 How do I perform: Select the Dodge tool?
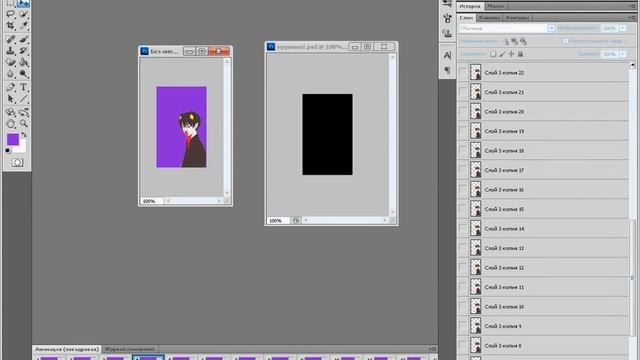23,74
